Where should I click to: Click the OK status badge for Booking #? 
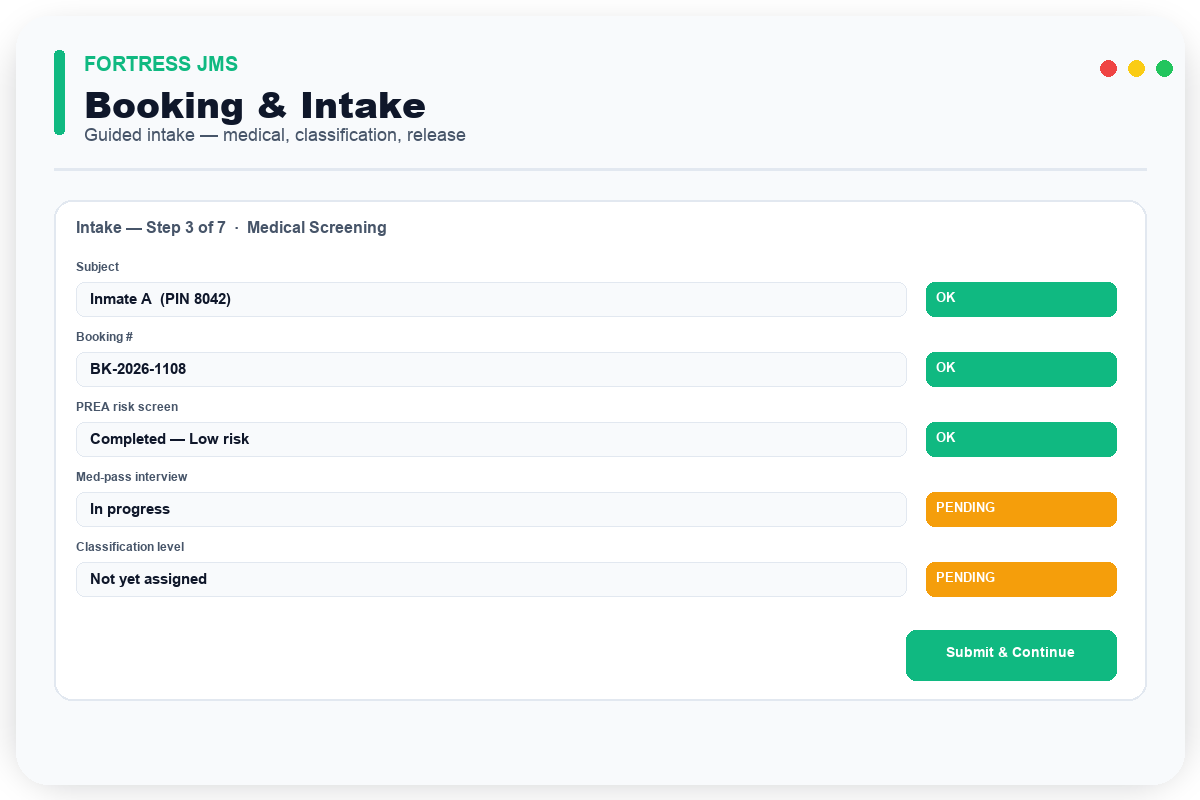1021,369
